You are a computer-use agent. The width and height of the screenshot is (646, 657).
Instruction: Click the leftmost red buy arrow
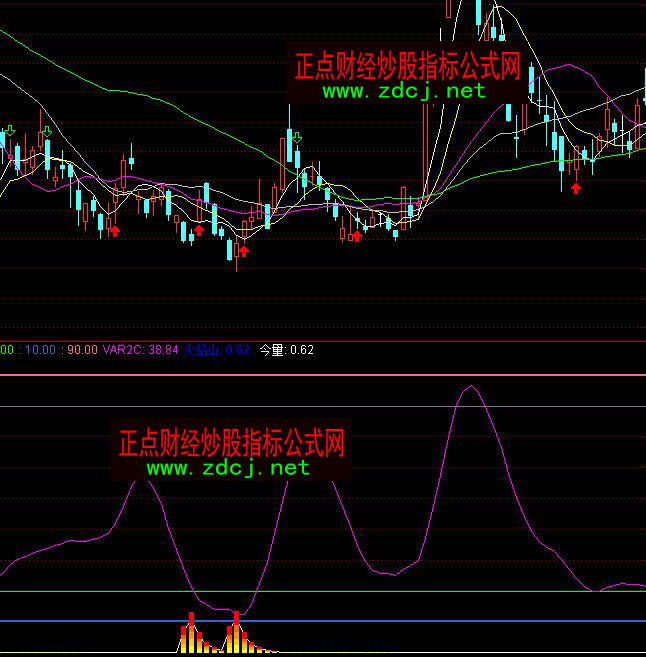pyautogui.click(x=114, y=231)
